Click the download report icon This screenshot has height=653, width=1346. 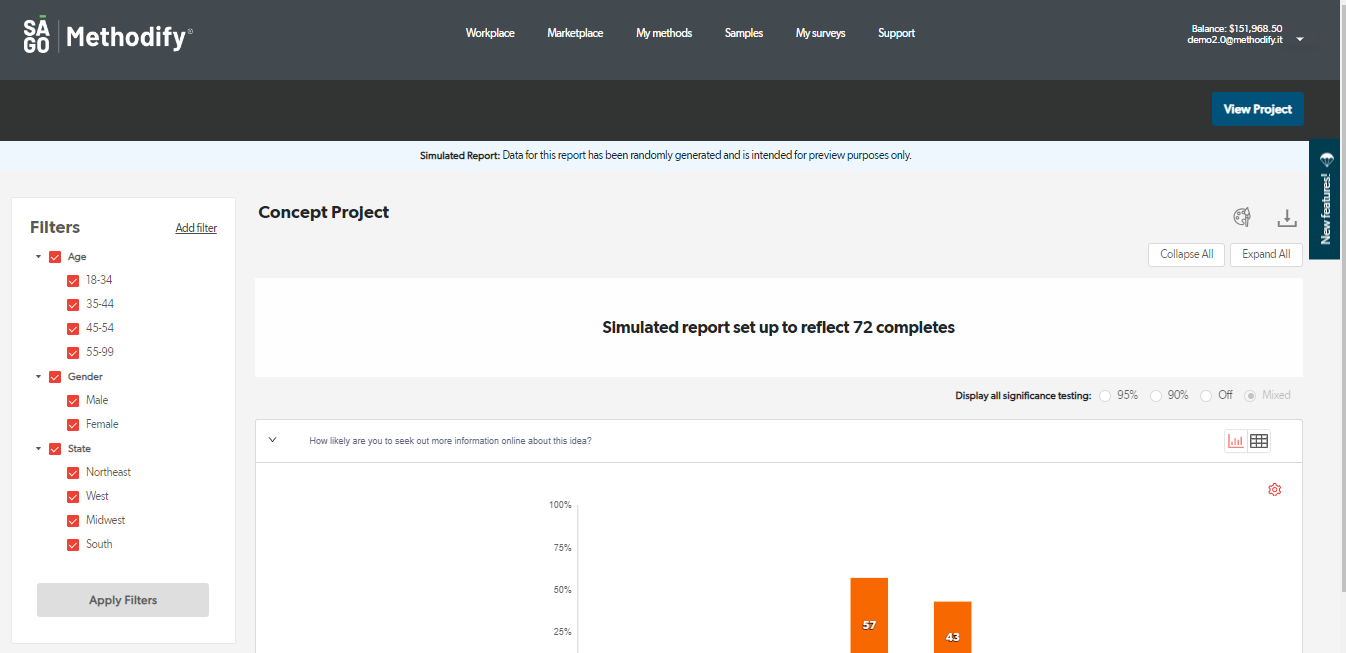tap(1286, 217)
